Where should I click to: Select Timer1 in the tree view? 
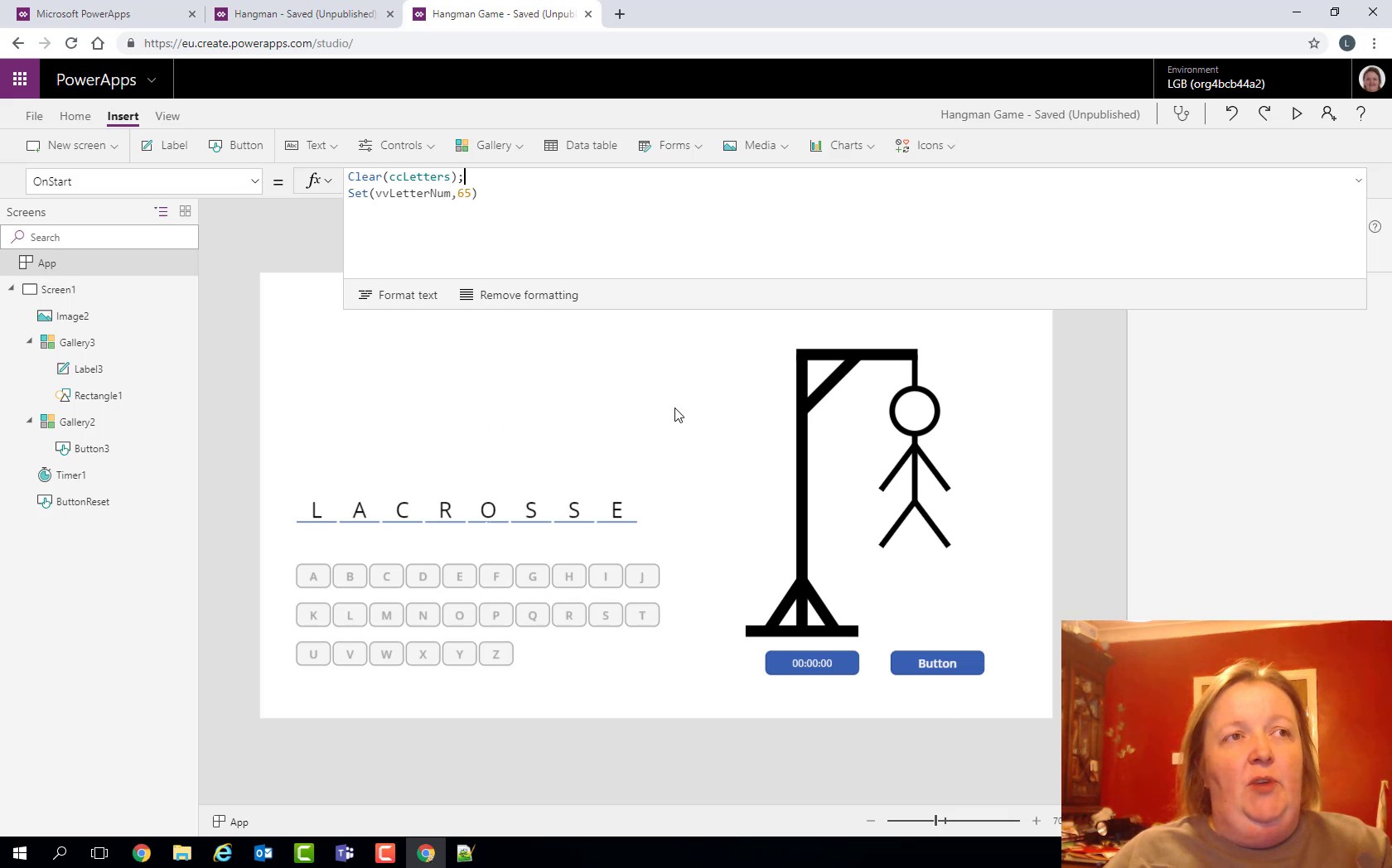(70, 475)
